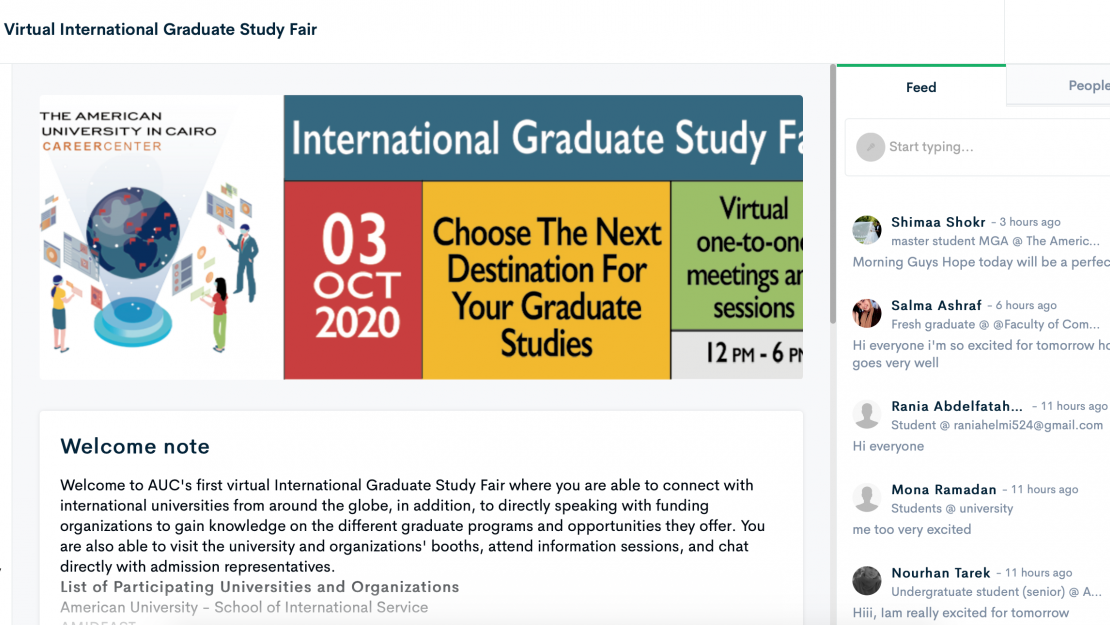1110x625 pixels.
Task: Click the '6 hours ago' timestamp
Action: coord(1026,306)
